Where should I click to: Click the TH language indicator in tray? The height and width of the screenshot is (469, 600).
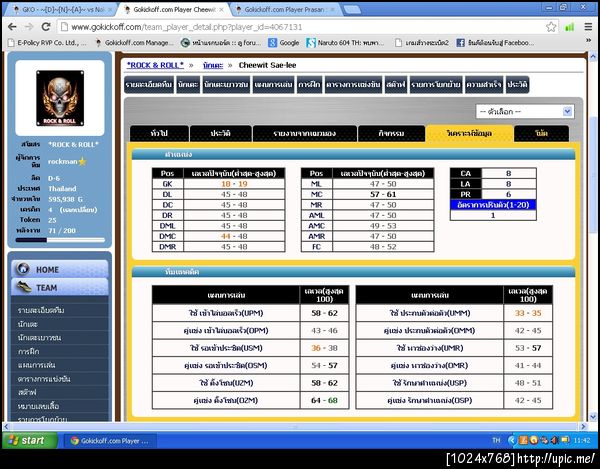pos(496,440)
